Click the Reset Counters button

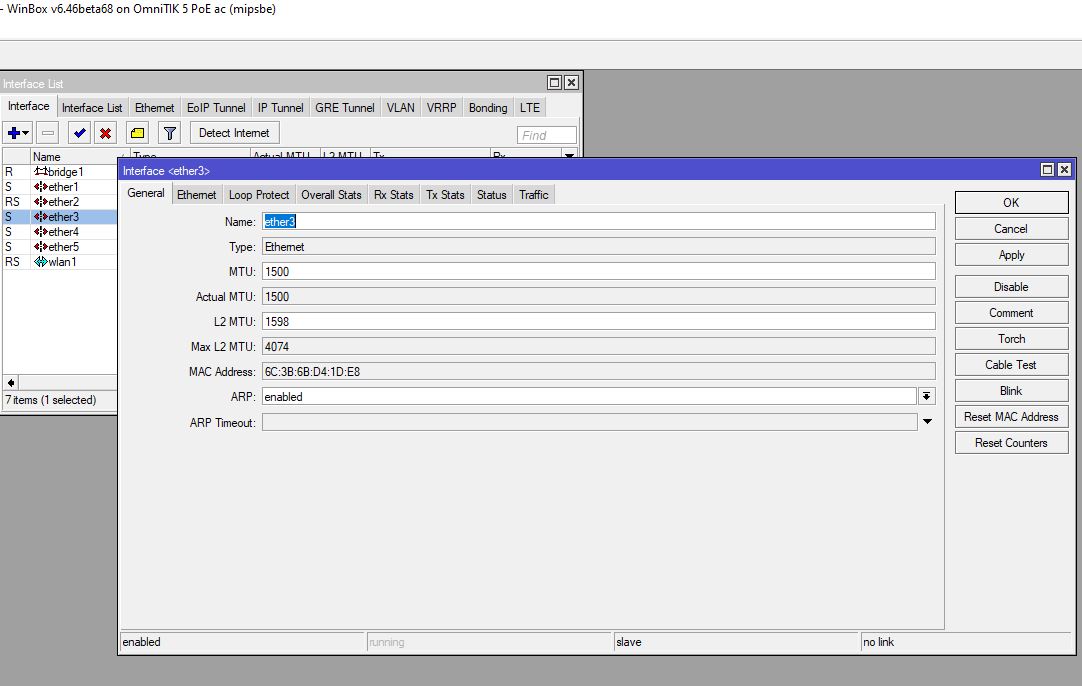click(x=1011, y=443)
